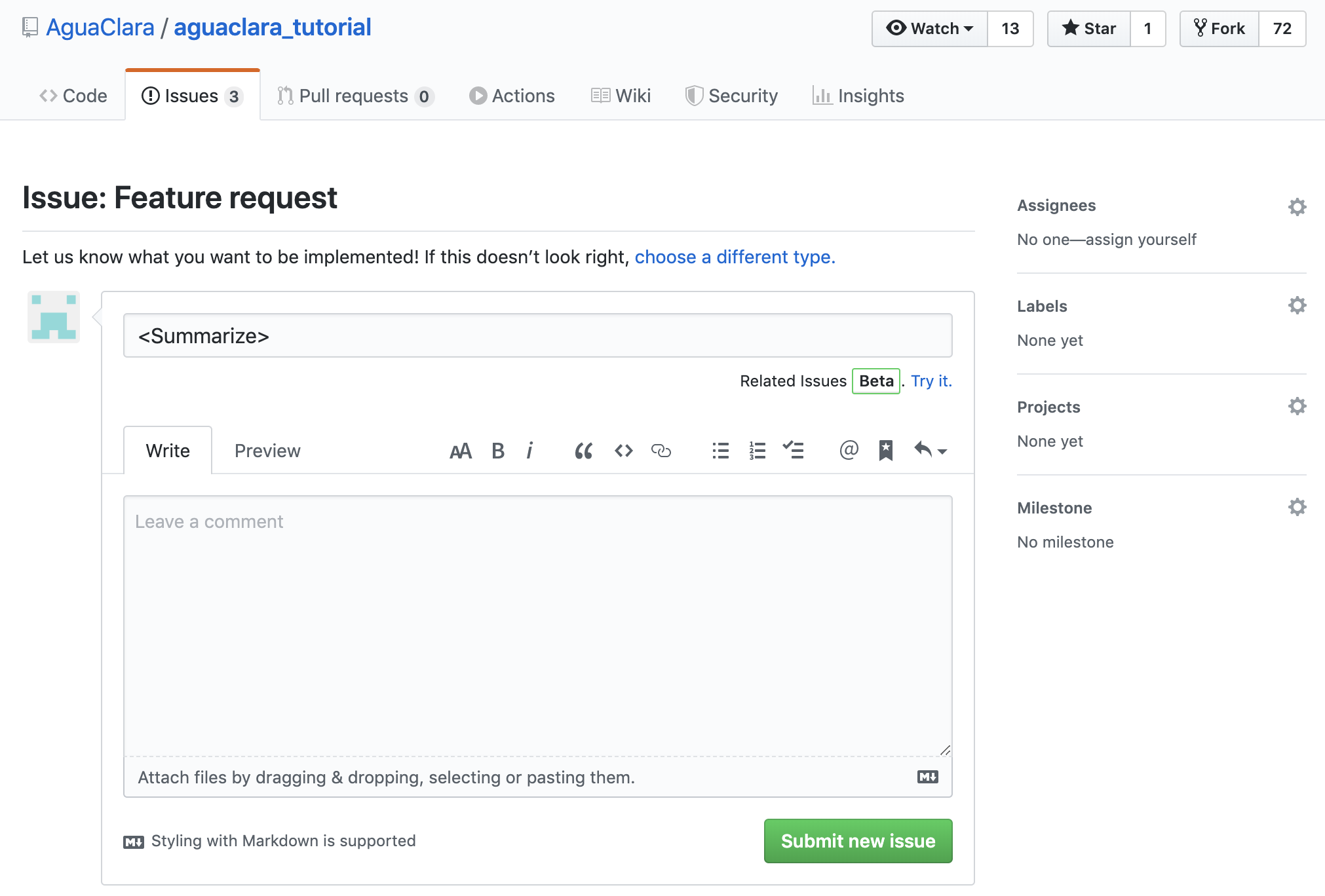1325x896 pixels.
Task: Insert code formatting
Action: point(624,451)
